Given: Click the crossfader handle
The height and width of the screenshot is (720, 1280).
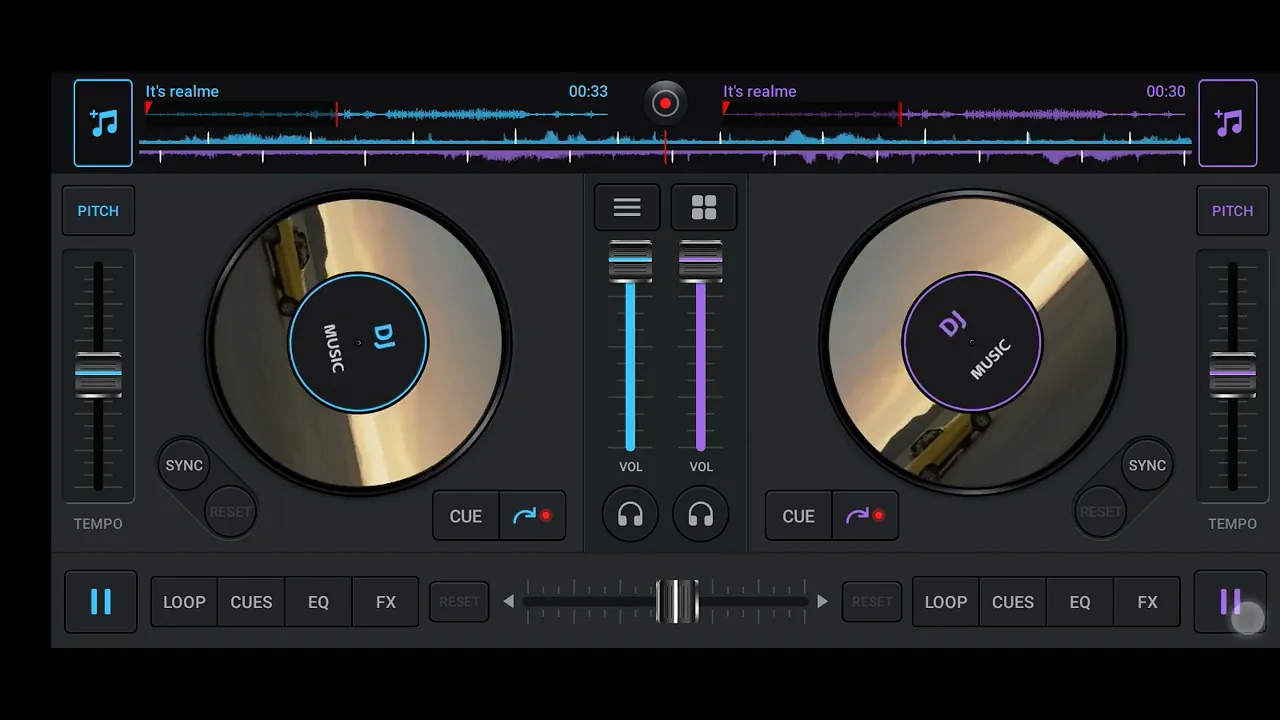Looking at the screenshot, I should click(x=677, y=601).
